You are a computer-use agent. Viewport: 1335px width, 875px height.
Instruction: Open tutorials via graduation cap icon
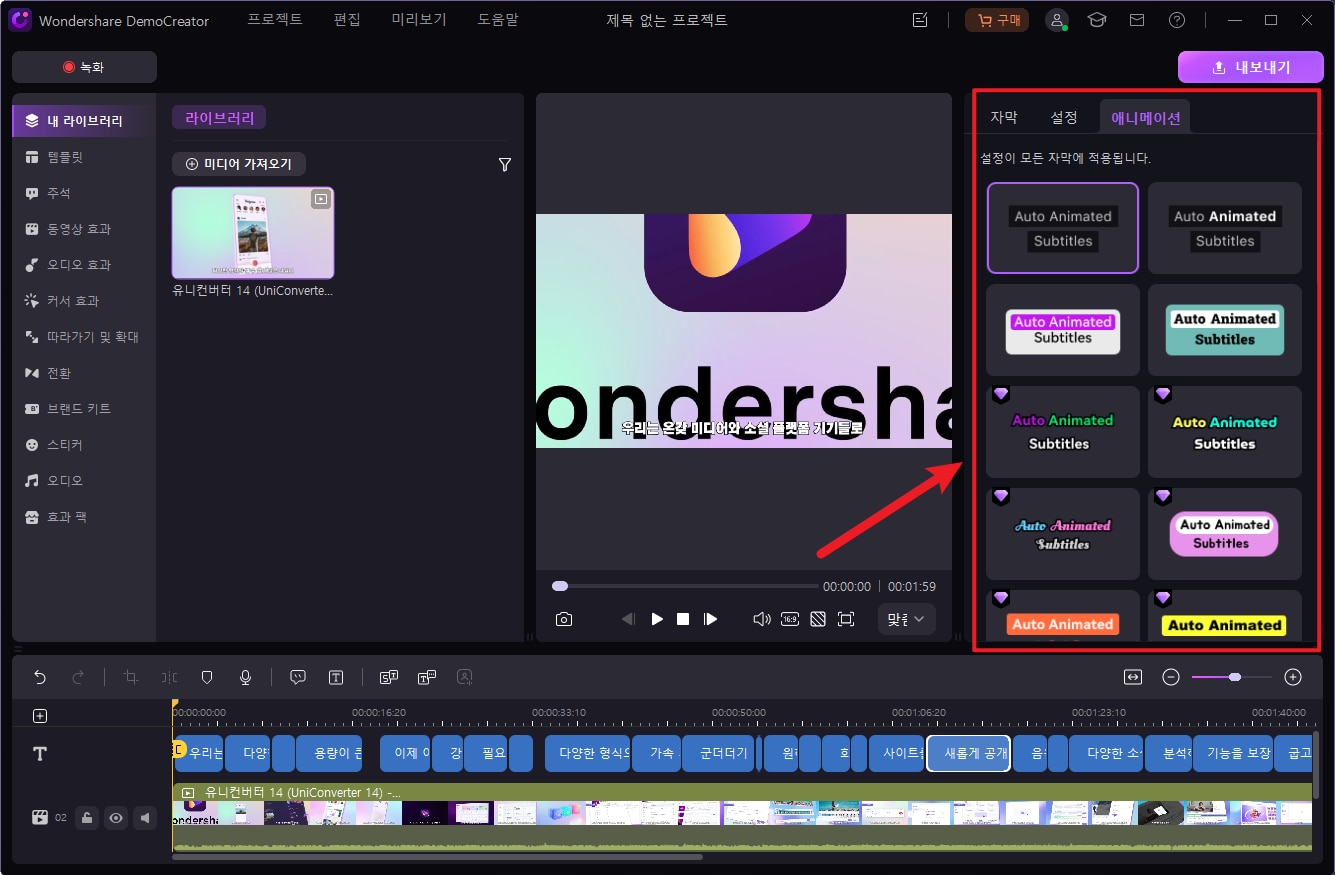tap(1097, 20)
